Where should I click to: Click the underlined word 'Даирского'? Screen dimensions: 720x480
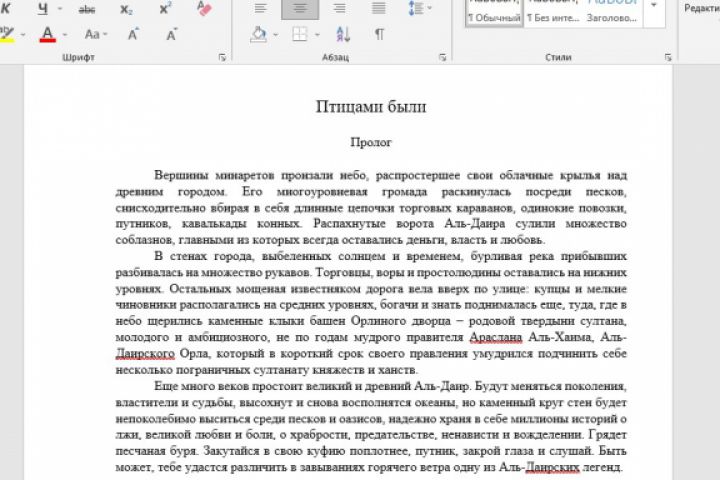(145, 354)
